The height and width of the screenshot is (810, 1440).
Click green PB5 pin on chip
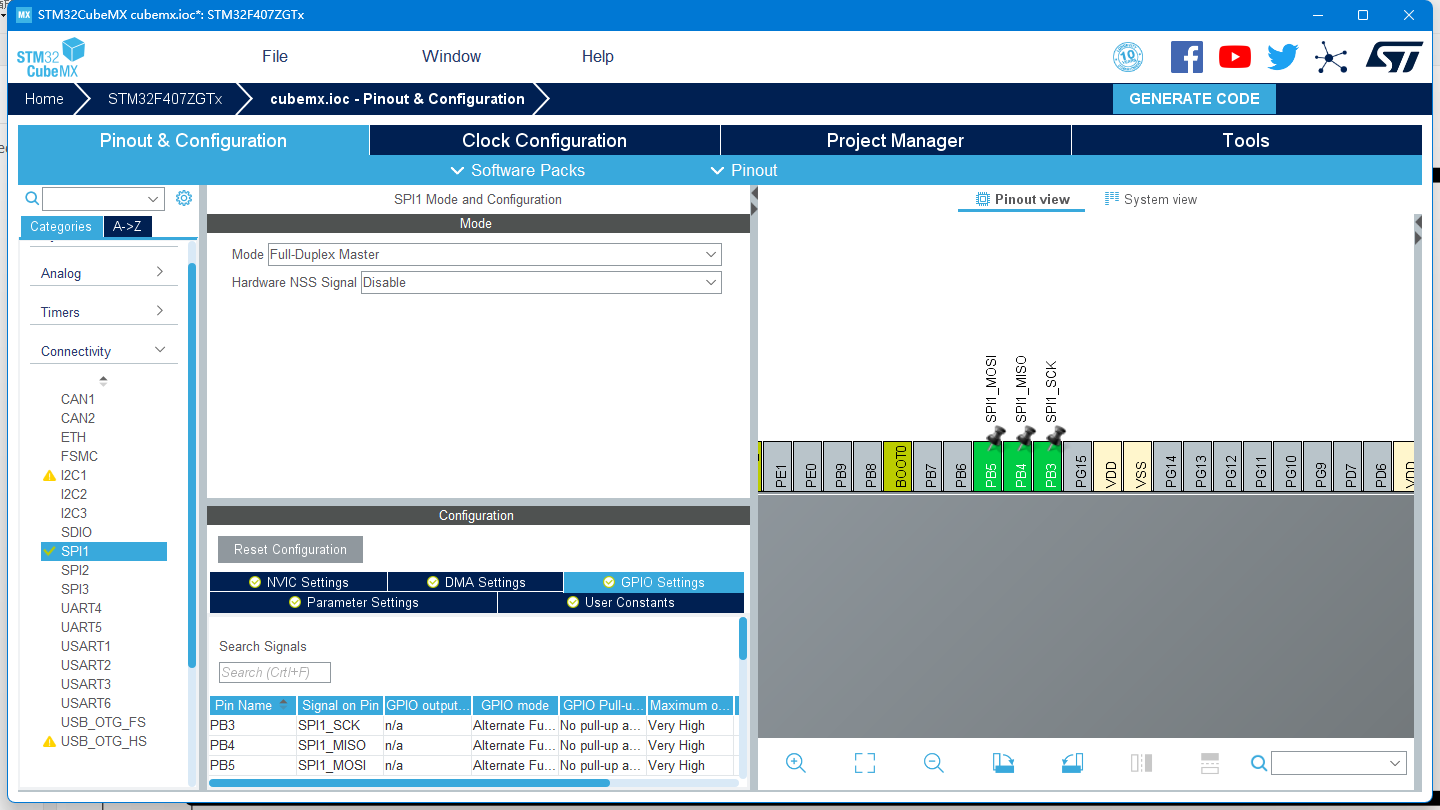pyautogui.click(x=987, y=466)
